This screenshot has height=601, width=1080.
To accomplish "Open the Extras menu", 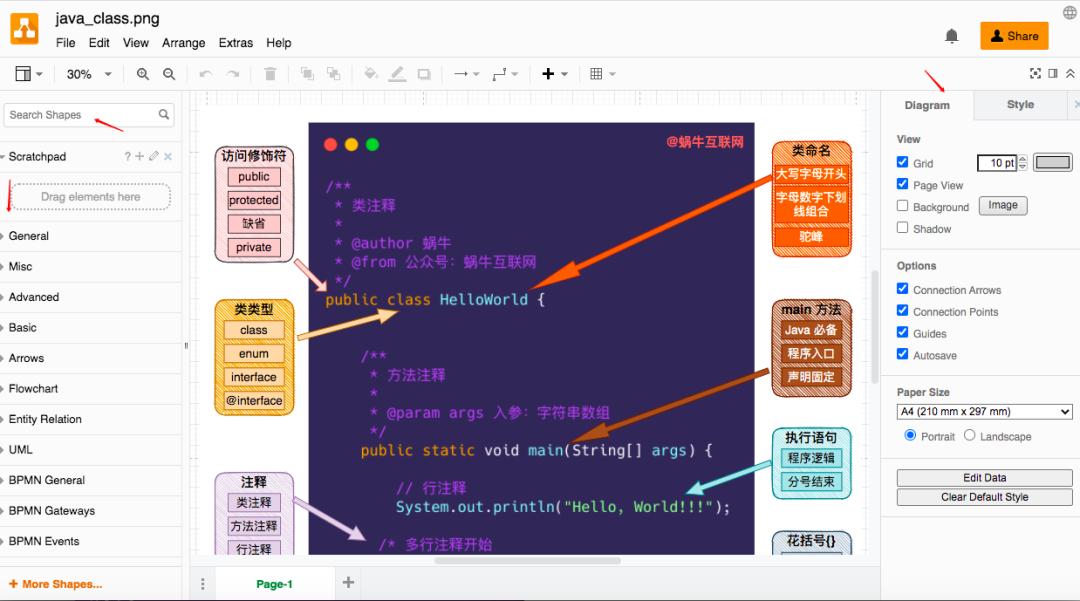I will tap(236, 43).
